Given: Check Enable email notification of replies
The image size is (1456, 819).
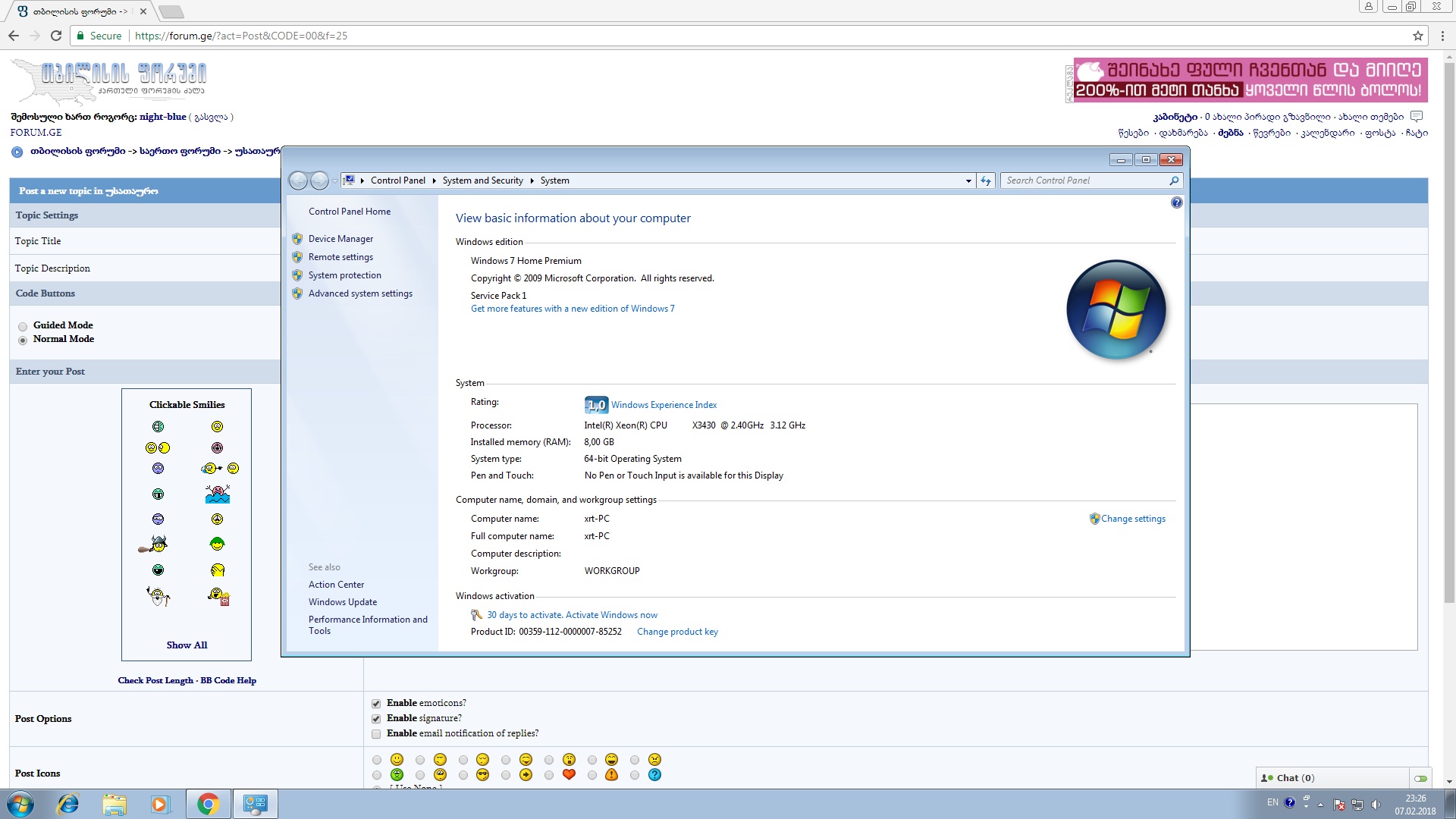Looking at the screenshot, I should [x=376, y=734].
